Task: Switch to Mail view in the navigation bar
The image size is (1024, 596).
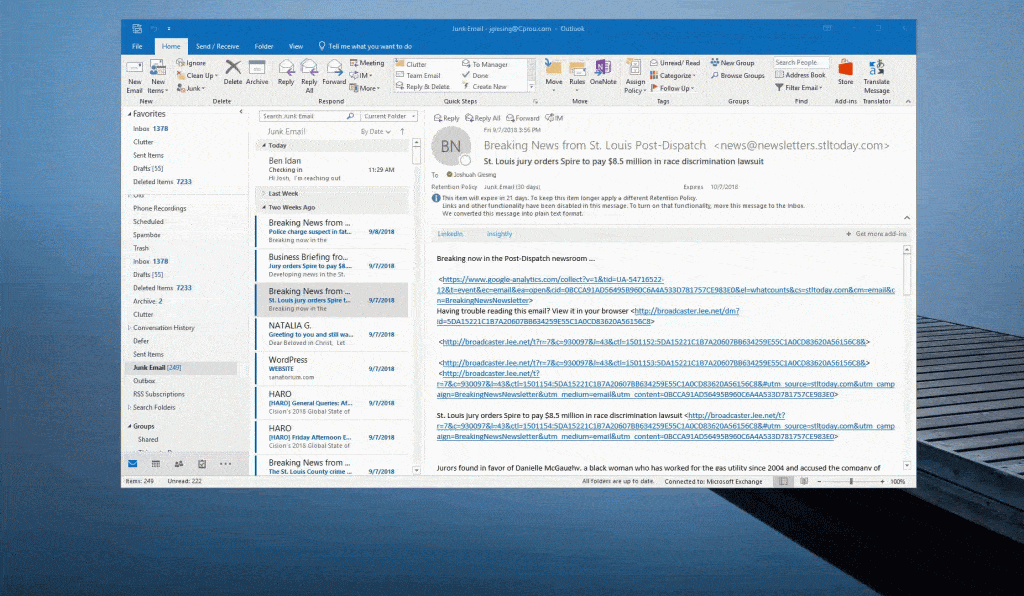Action: click(133, 464)
